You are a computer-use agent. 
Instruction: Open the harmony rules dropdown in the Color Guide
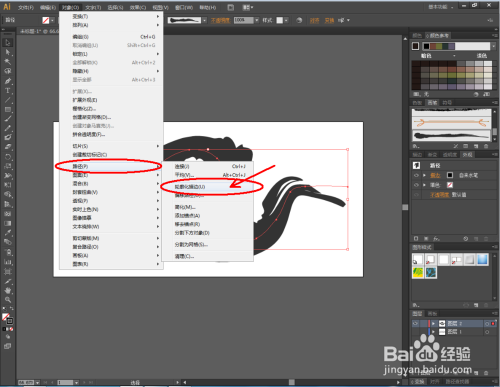pos(493,46)
